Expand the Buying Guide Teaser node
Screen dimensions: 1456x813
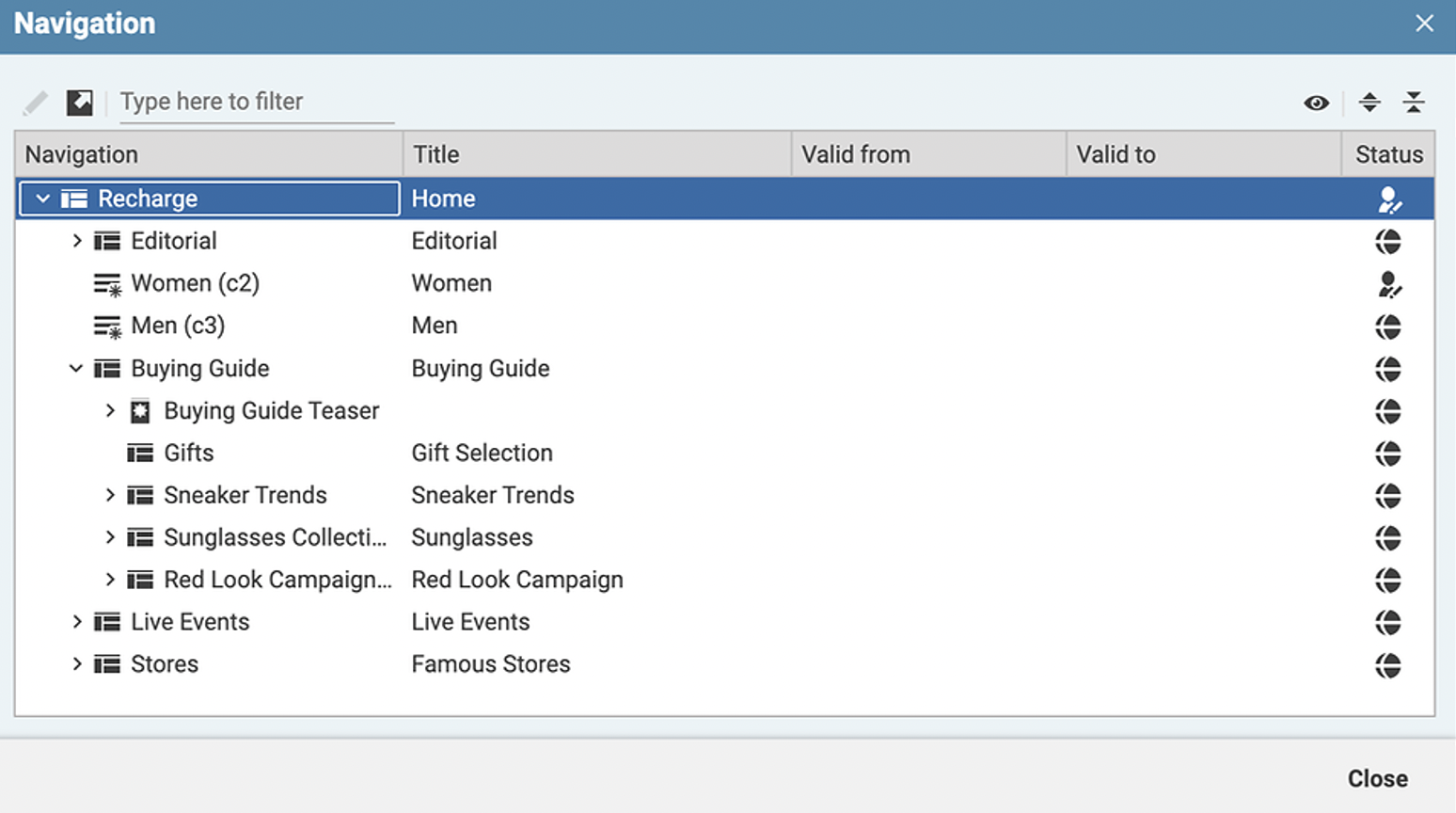pyautogui.click(x=110, y=410)
